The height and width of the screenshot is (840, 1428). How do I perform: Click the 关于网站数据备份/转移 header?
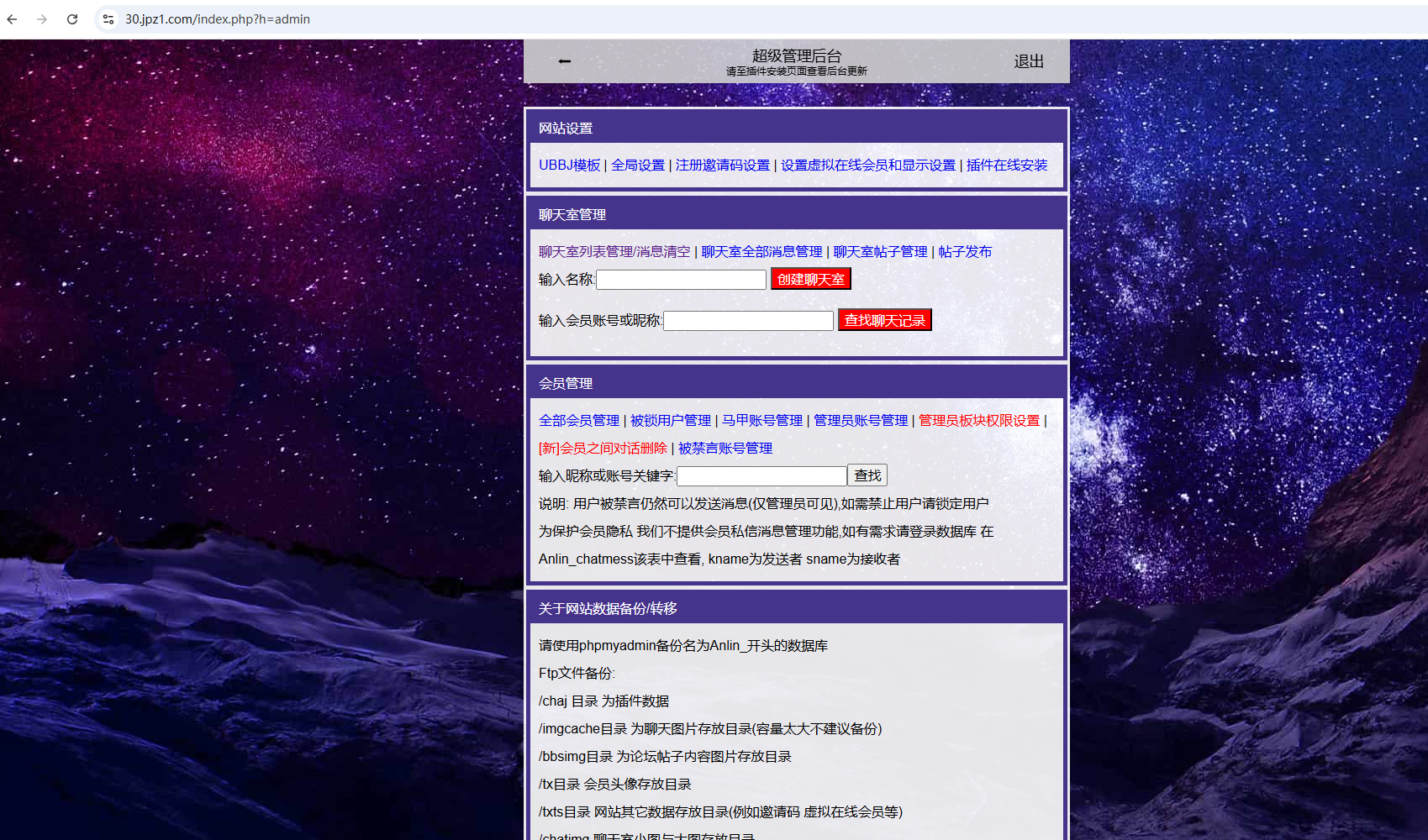(797, 608)
